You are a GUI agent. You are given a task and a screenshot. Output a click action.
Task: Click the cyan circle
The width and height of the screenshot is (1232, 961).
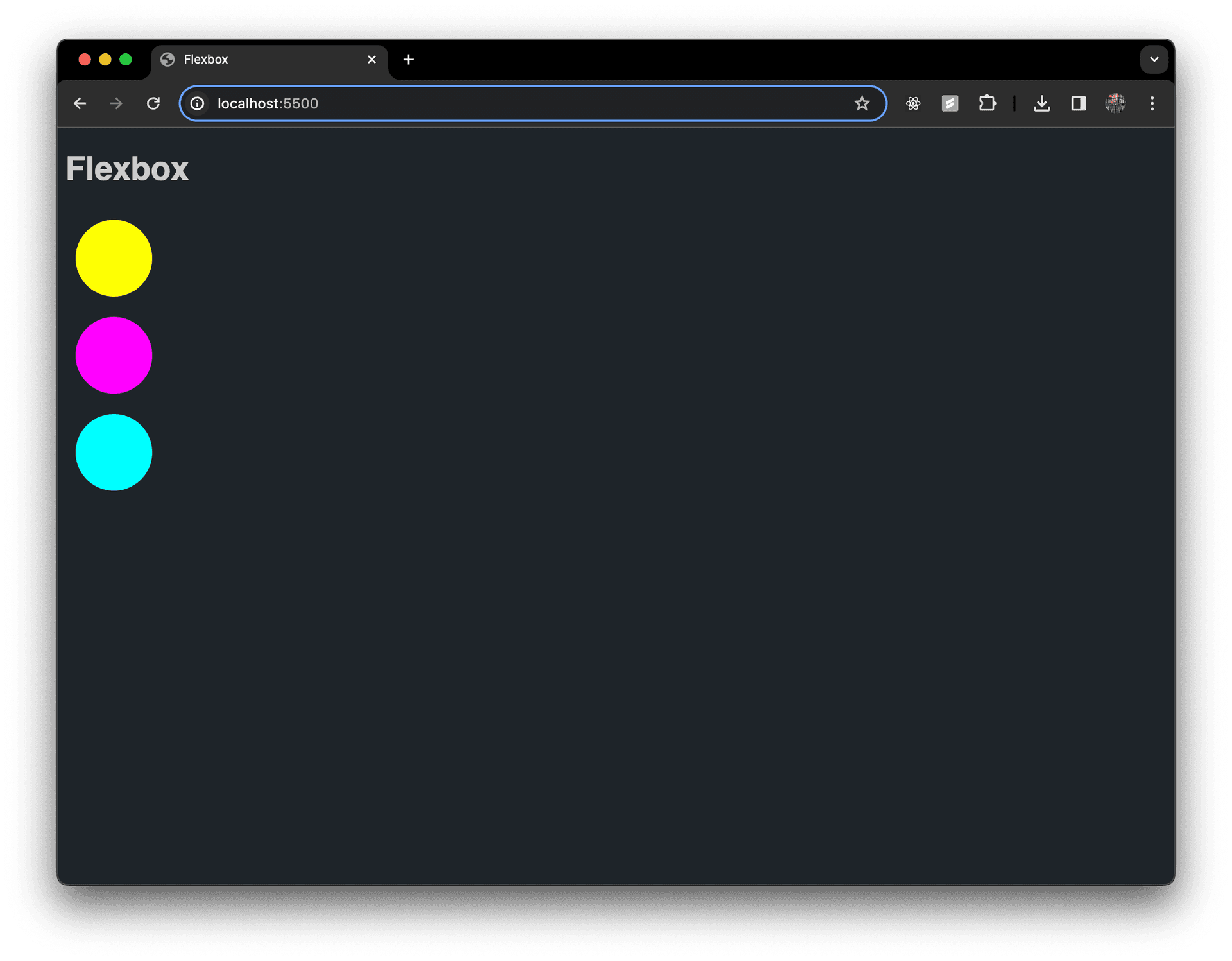pos(114,453)
